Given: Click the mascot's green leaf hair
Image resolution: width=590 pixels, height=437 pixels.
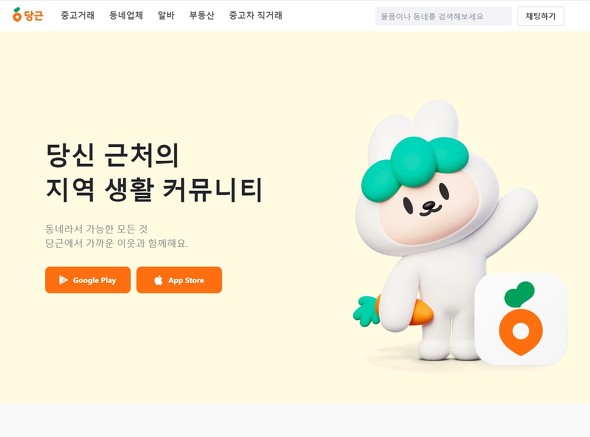Looking at the screenshot, I should click(415, 166).
